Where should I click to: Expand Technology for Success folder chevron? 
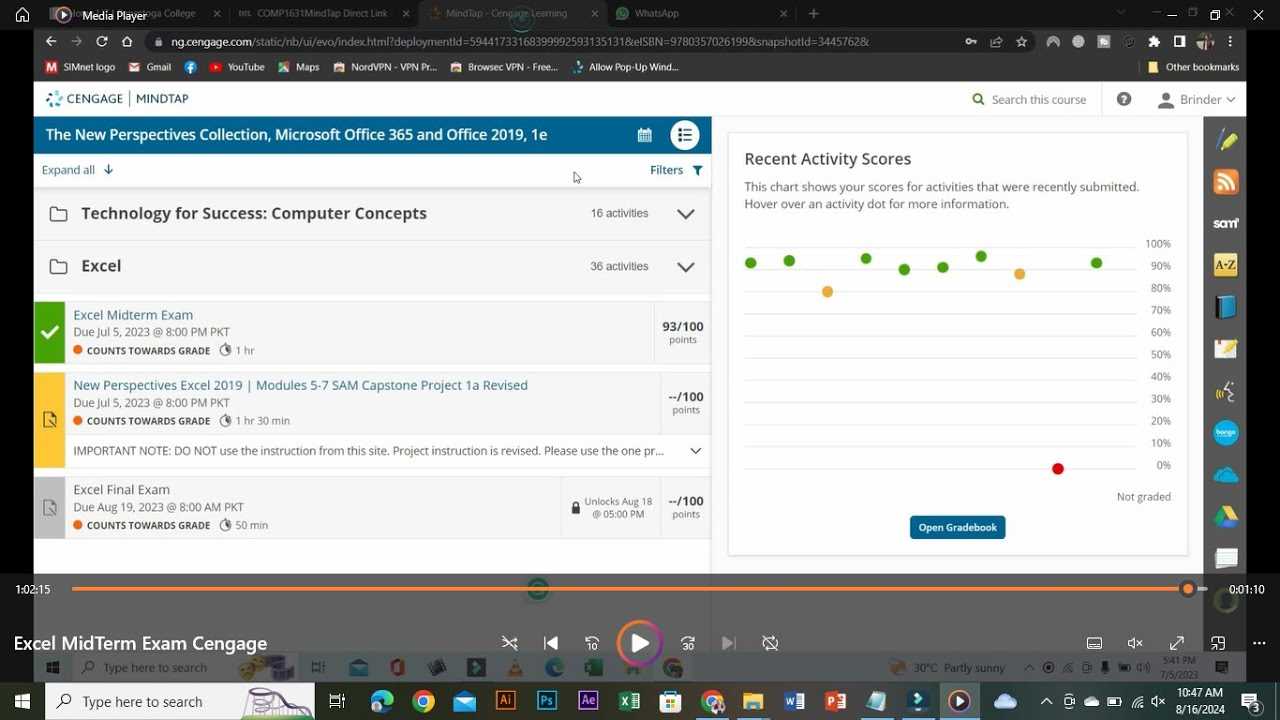click(685, 213)
